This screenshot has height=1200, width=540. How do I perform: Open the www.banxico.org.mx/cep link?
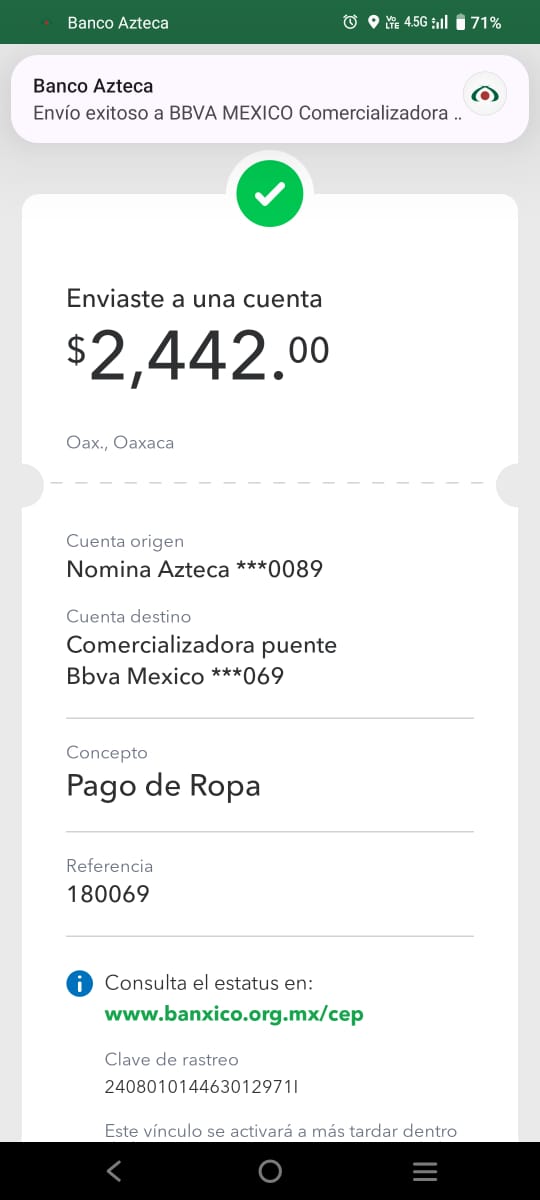234,1014
